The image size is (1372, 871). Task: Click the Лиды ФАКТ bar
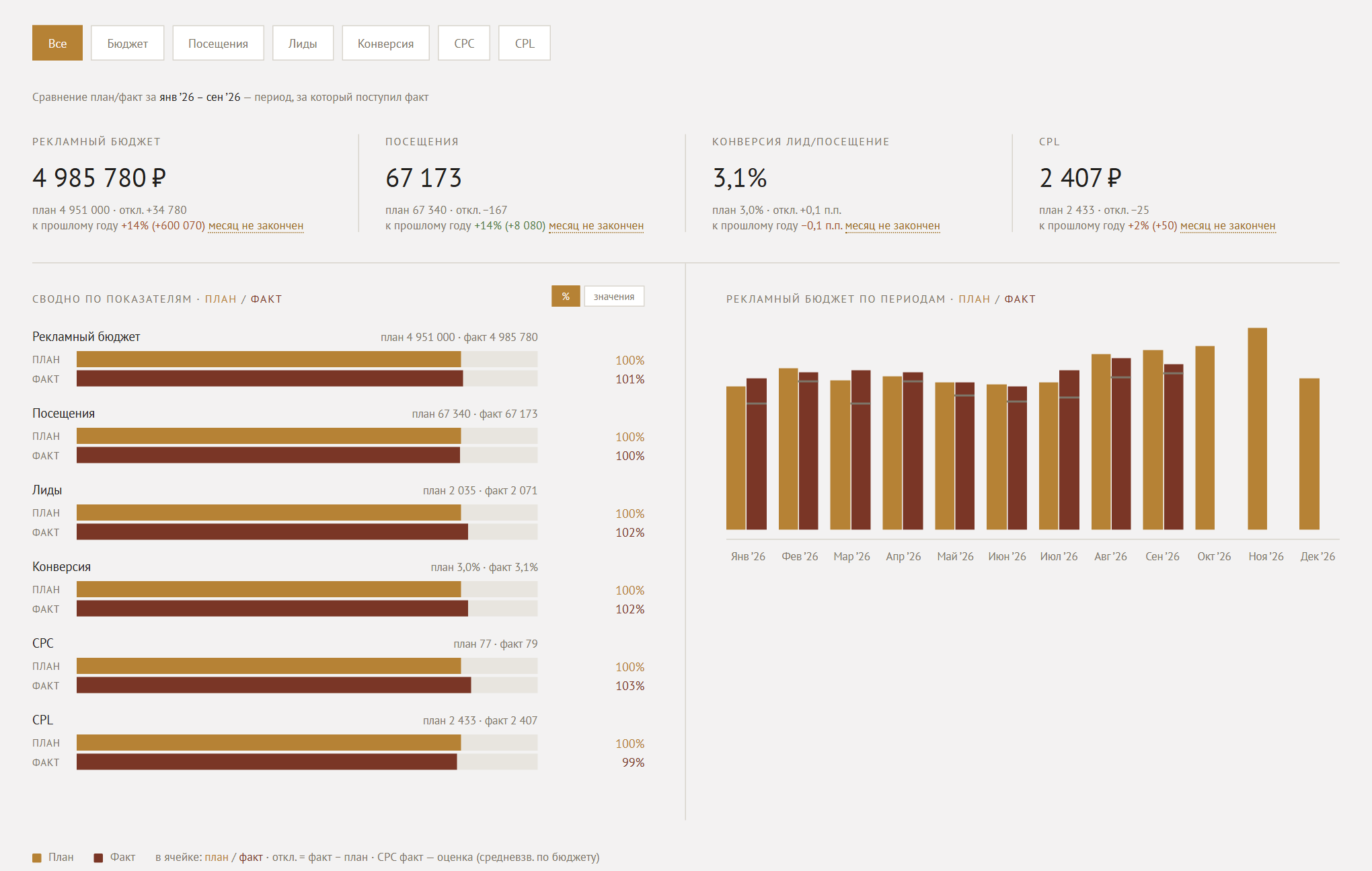tap(307, 532)
